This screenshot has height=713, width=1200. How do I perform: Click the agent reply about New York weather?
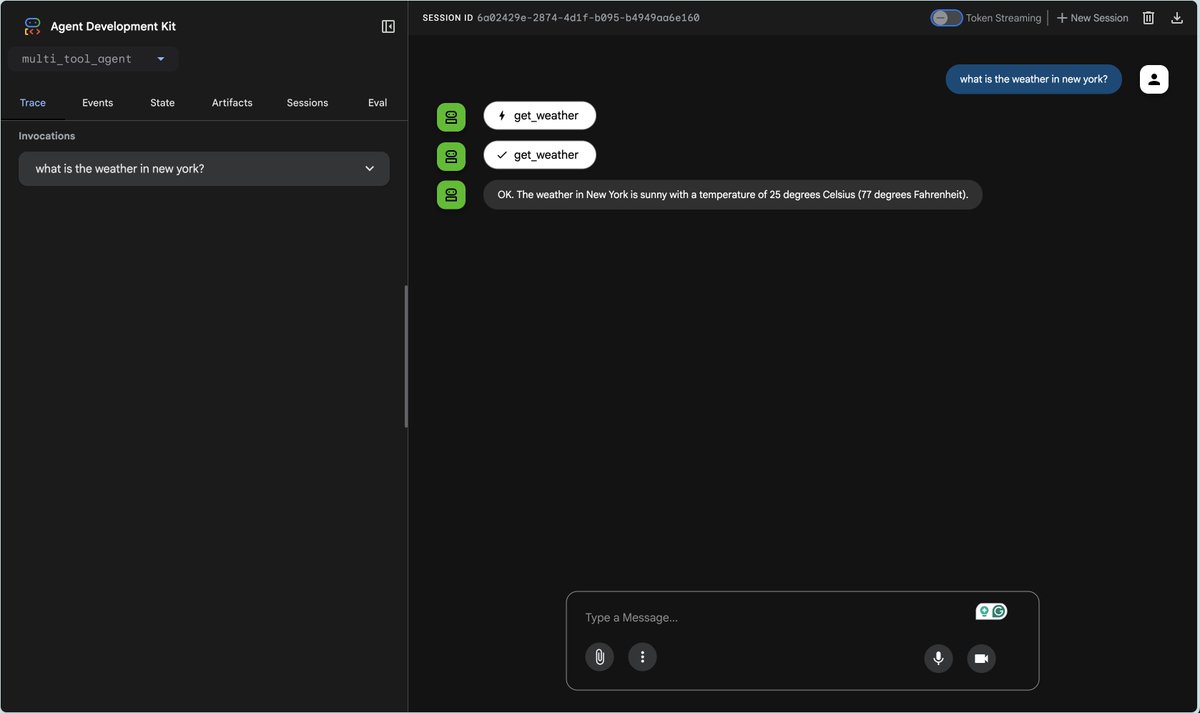[732, 195]
